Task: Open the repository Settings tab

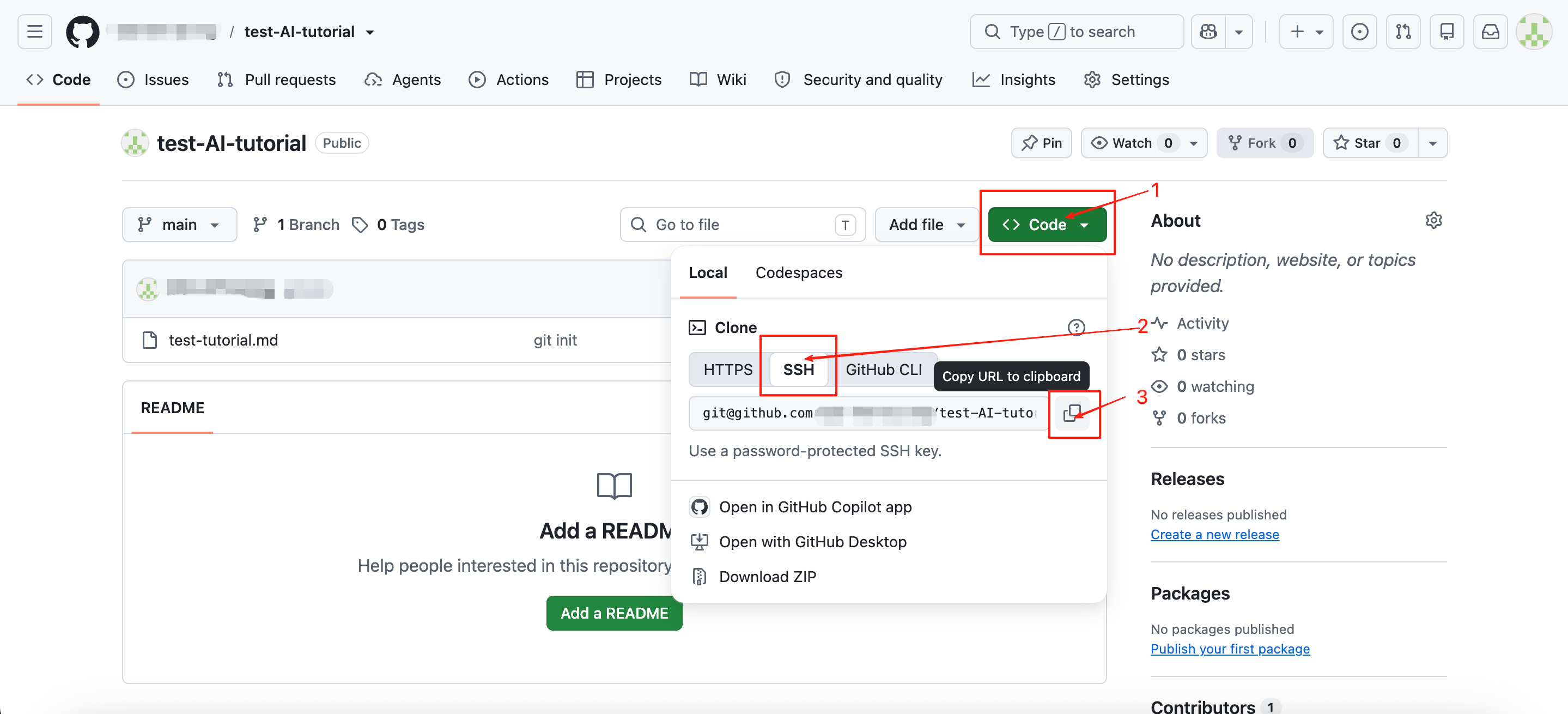Action: 1126,80
